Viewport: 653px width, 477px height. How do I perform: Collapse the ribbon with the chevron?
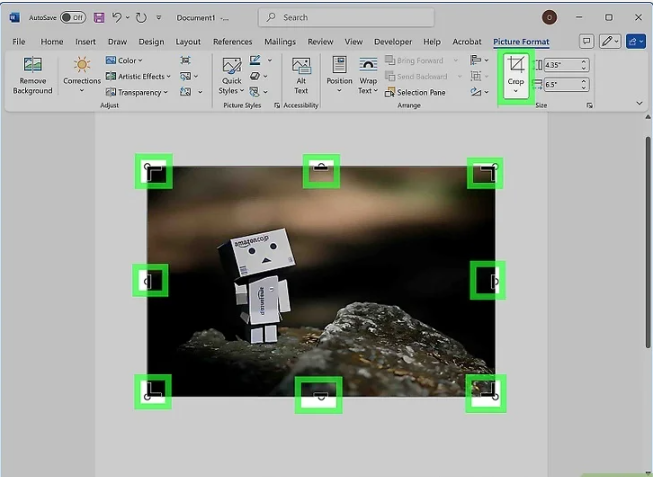pyautogui.click(x=639, y=103)
